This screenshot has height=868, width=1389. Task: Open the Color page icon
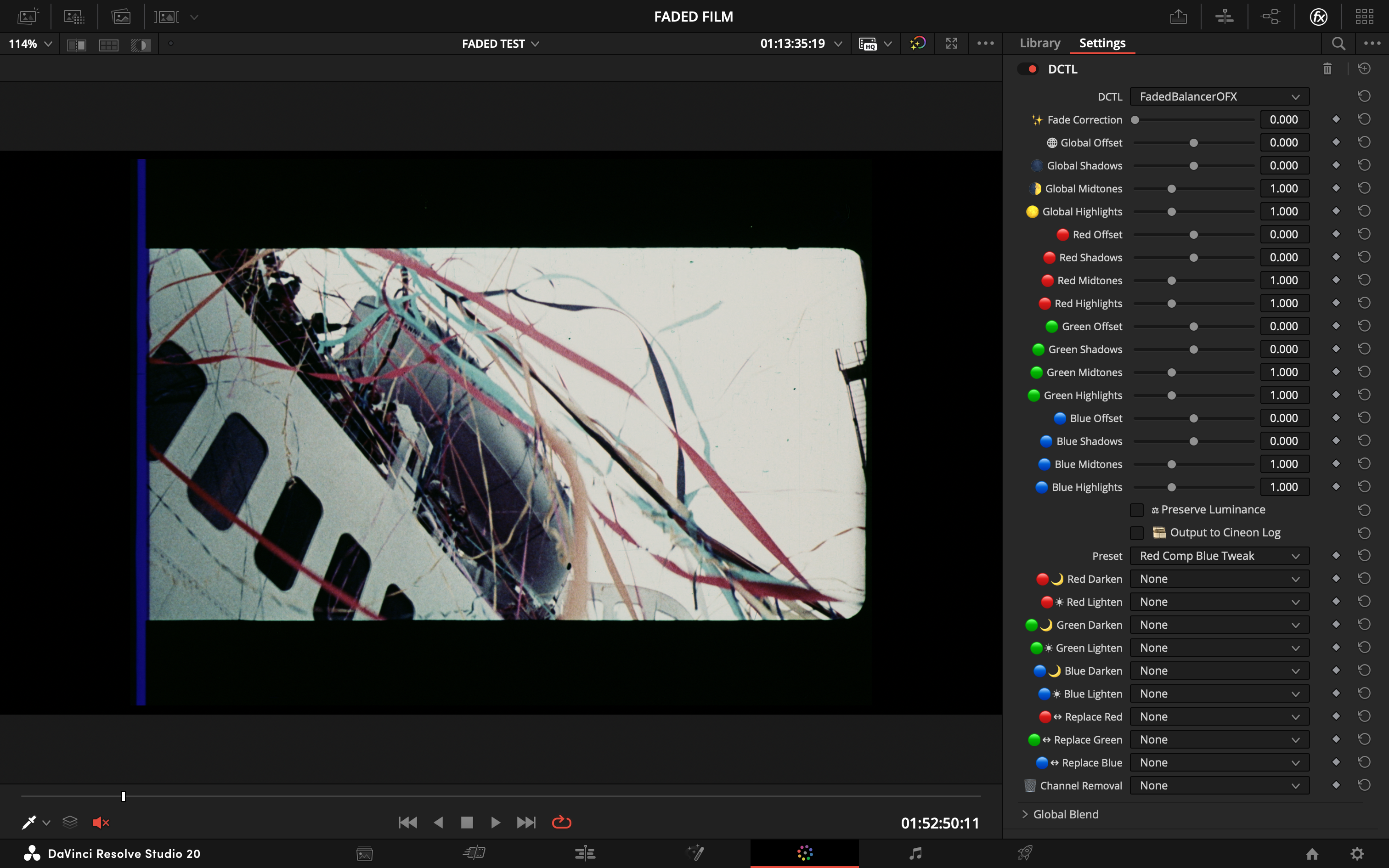[805, 853]
